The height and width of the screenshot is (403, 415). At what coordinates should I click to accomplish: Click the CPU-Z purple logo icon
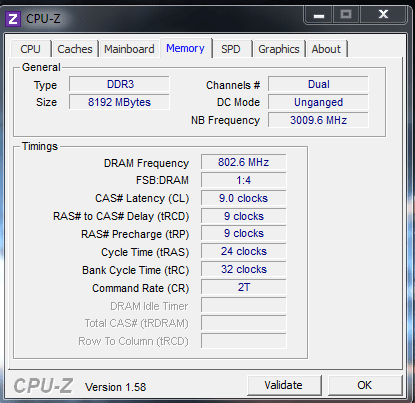pos(13,19)
